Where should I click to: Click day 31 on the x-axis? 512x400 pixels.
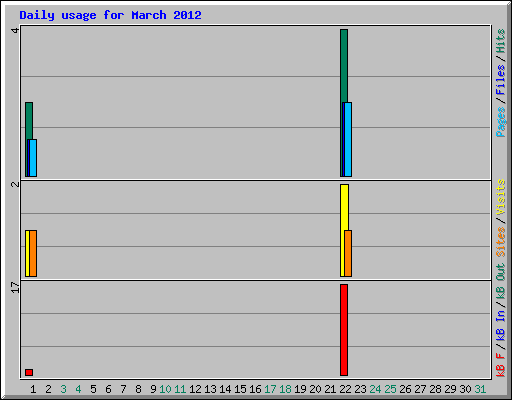pos(480,389)
